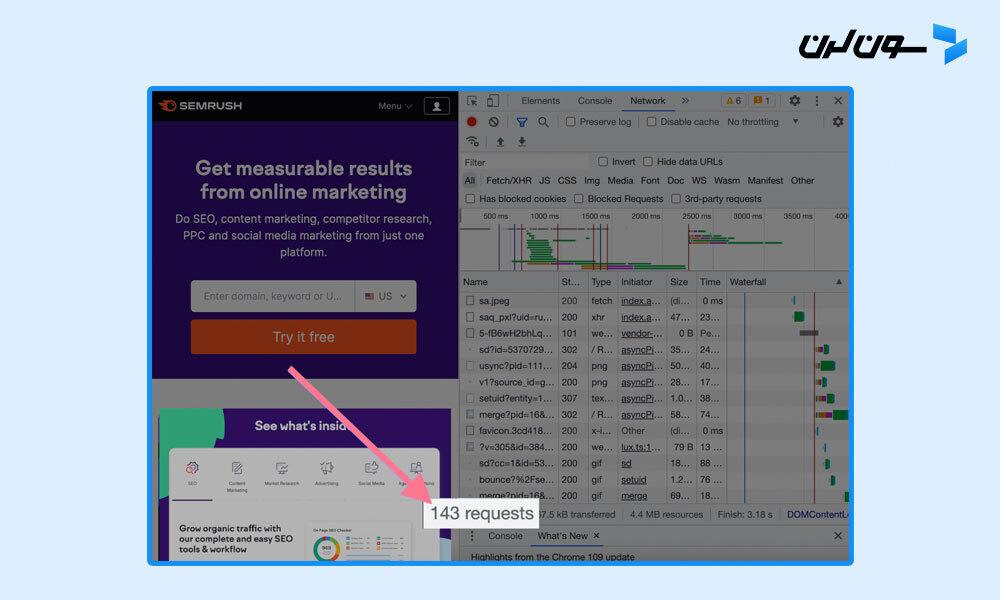Open network settings gear beside throttling
This screenshot has height=600, width=1000.
pyautogui.click(x=838, y=121)
